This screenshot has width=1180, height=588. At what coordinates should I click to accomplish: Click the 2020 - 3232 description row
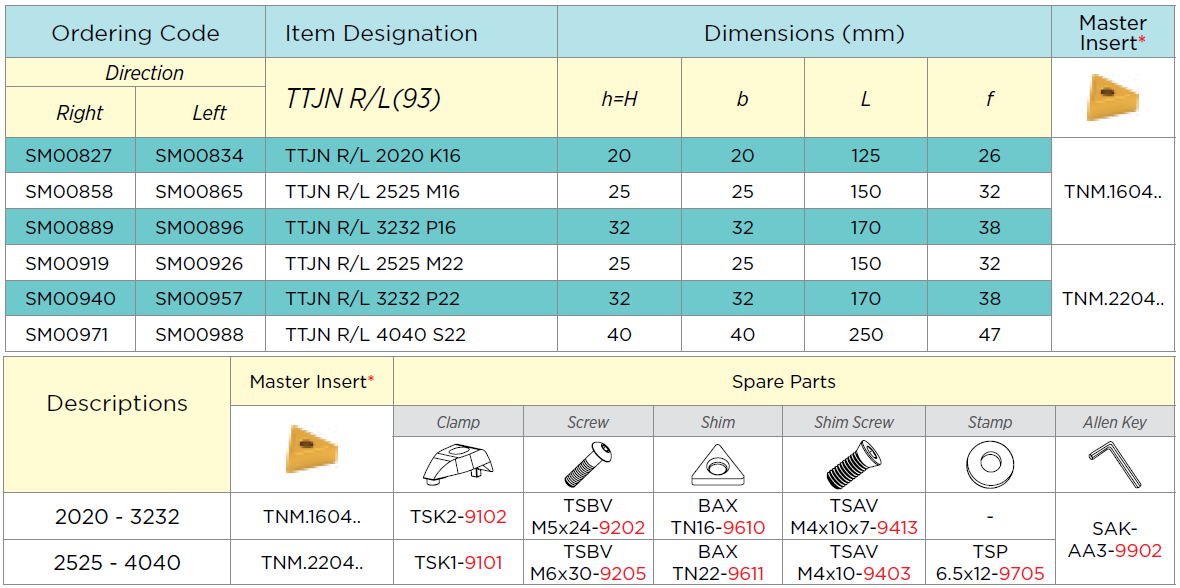(117, 516)
